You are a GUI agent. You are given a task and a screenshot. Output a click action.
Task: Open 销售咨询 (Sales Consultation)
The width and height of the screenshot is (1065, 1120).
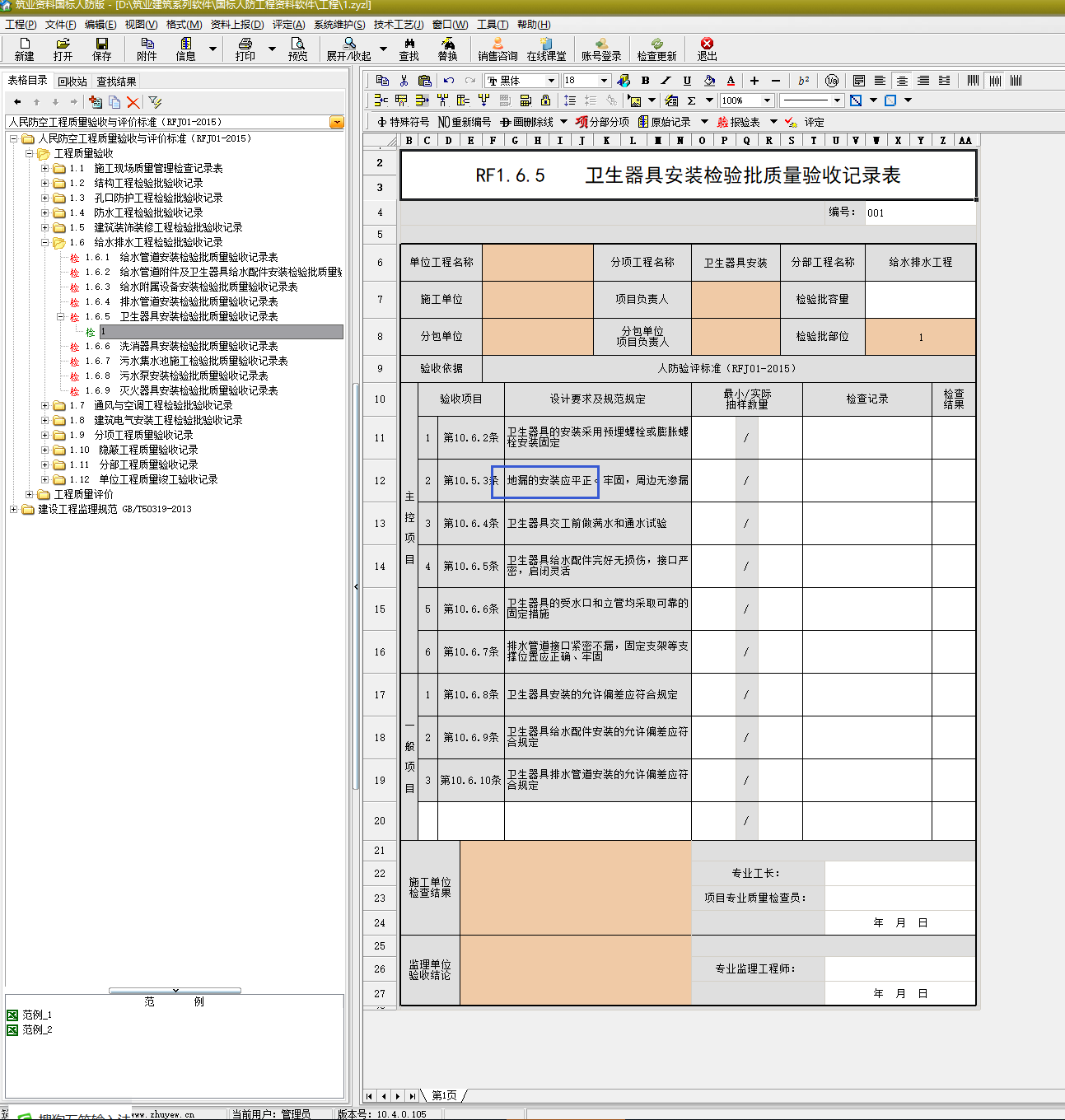(497, 49)
